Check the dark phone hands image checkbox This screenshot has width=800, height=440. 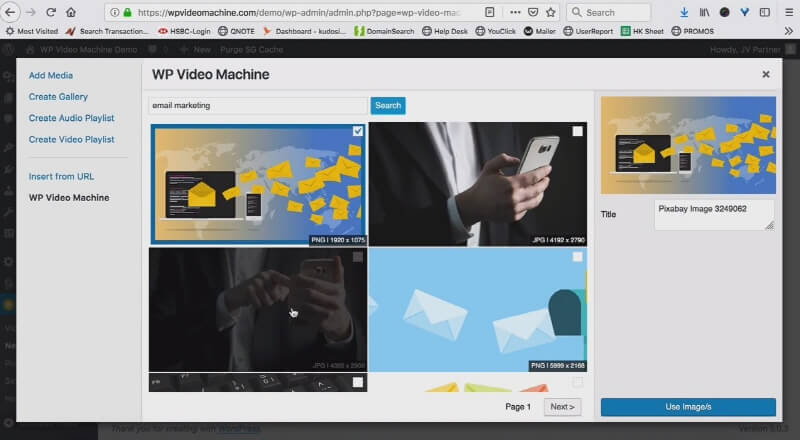pyautogui.click(x=358, y=257)
